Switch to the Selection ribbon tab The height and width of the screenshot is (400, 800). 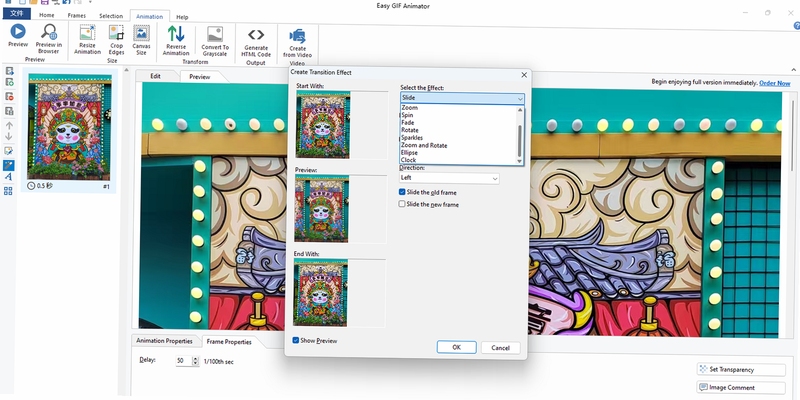(x=111, y=16)
